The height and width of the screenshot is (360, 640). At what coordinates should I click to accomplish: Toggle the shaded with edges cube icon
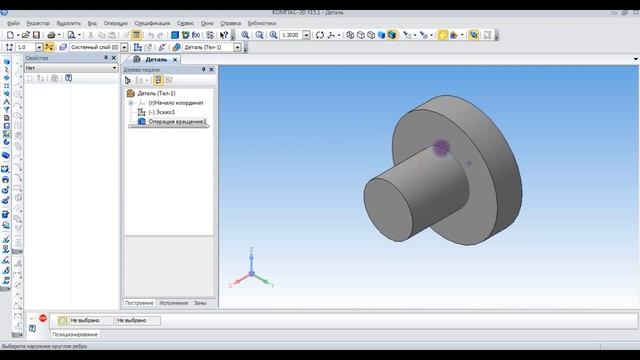(392, 35)
